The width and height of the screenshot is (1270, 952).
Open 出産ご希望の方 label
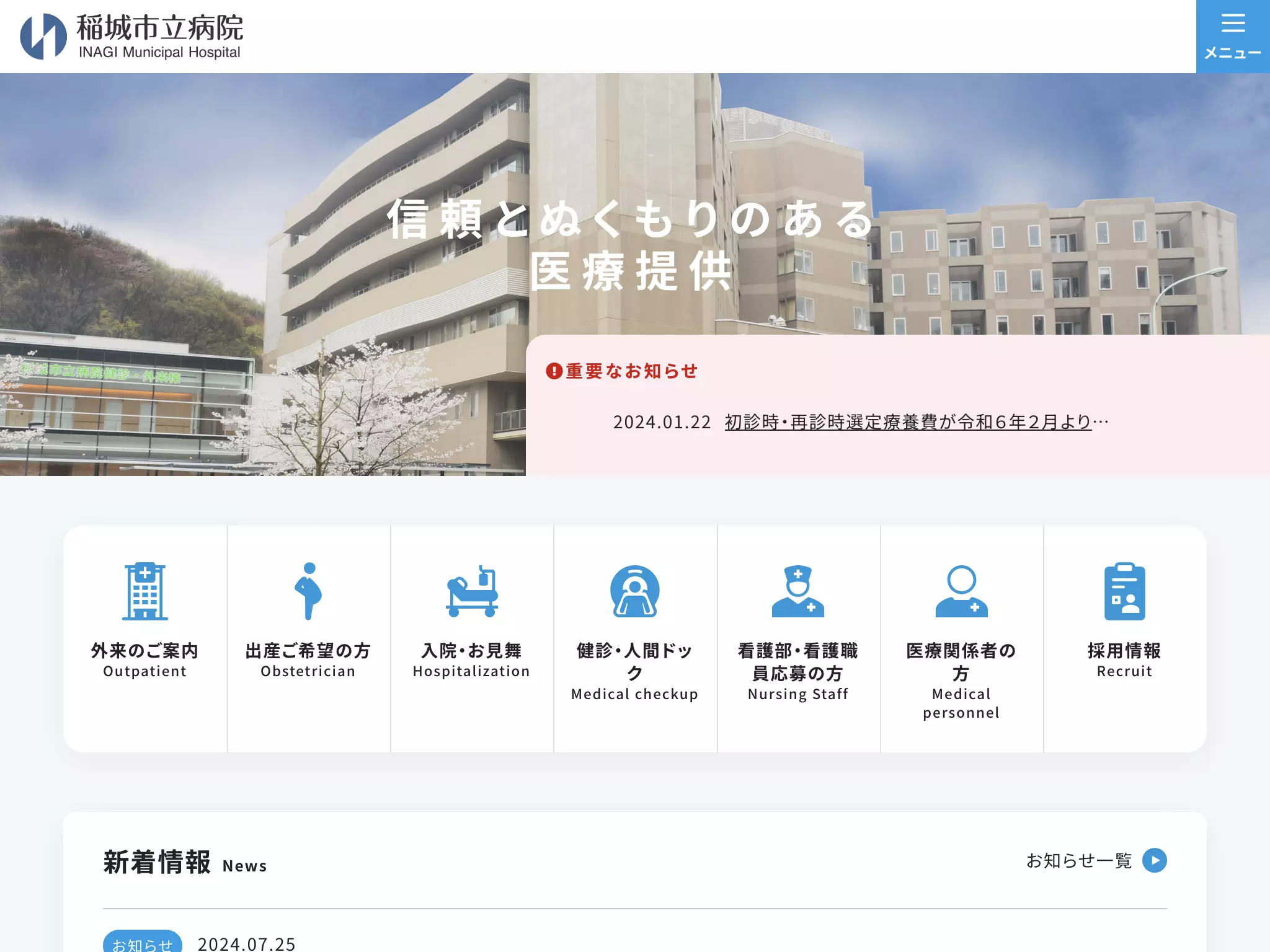[x=308, y=651]
